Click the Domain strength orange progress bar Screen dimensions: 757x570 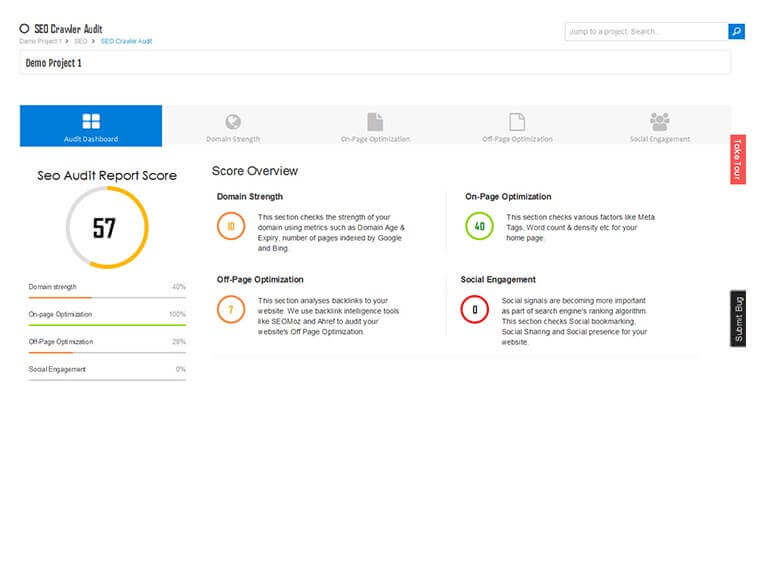[x=61, y=297]
